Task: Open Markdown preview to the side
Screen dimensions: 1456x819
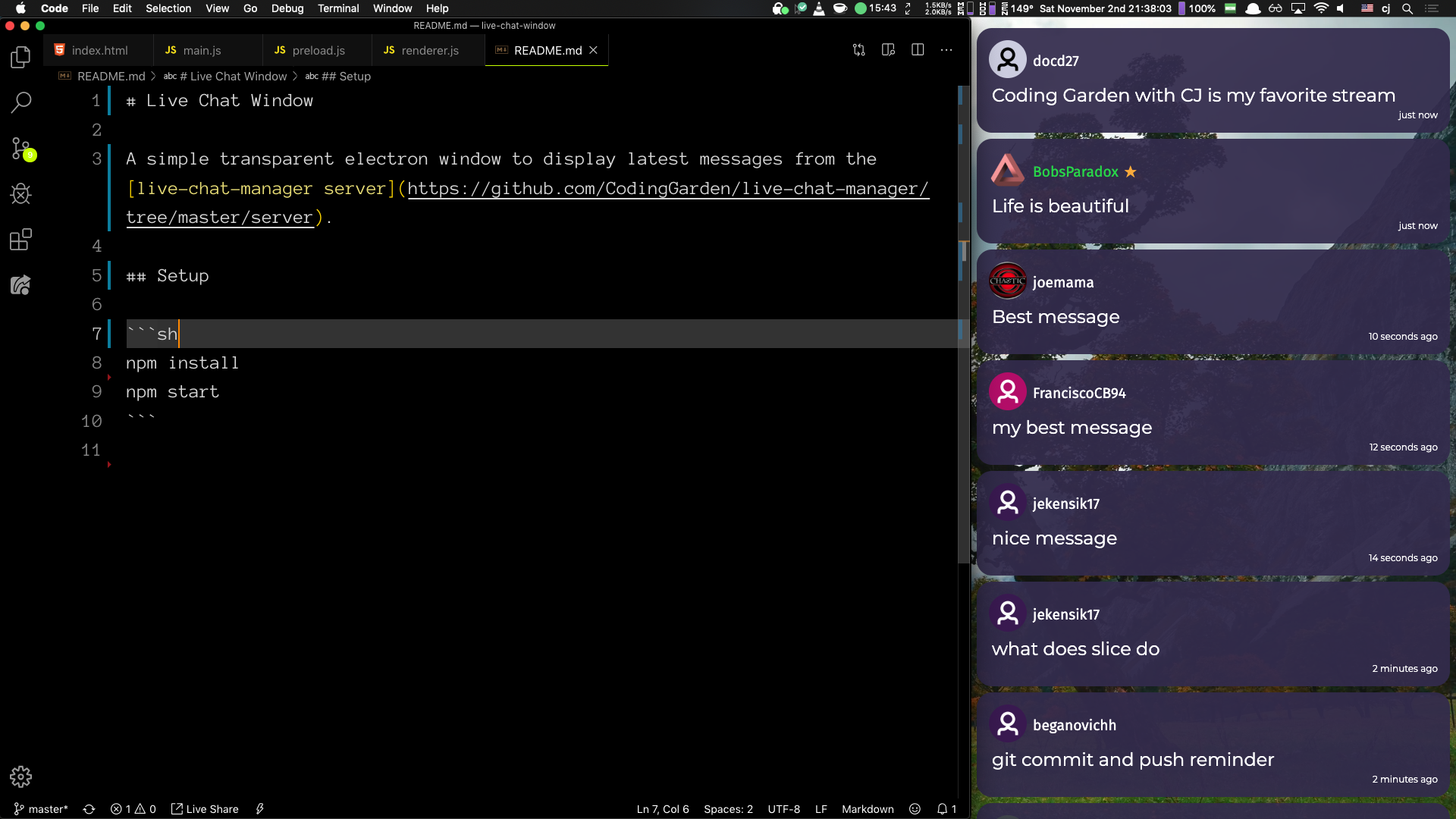Action: click(x=888, y=50)
